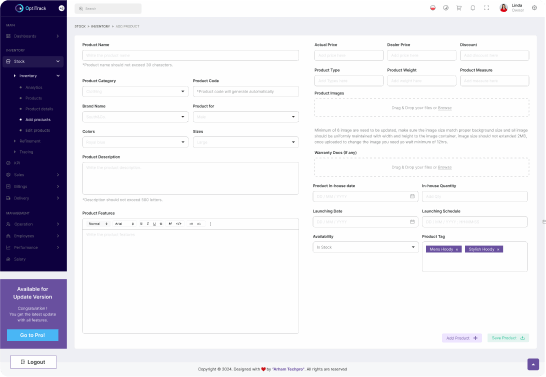The image size is (546, 377).
Task: Click the Product Code field
Action: 246,91
